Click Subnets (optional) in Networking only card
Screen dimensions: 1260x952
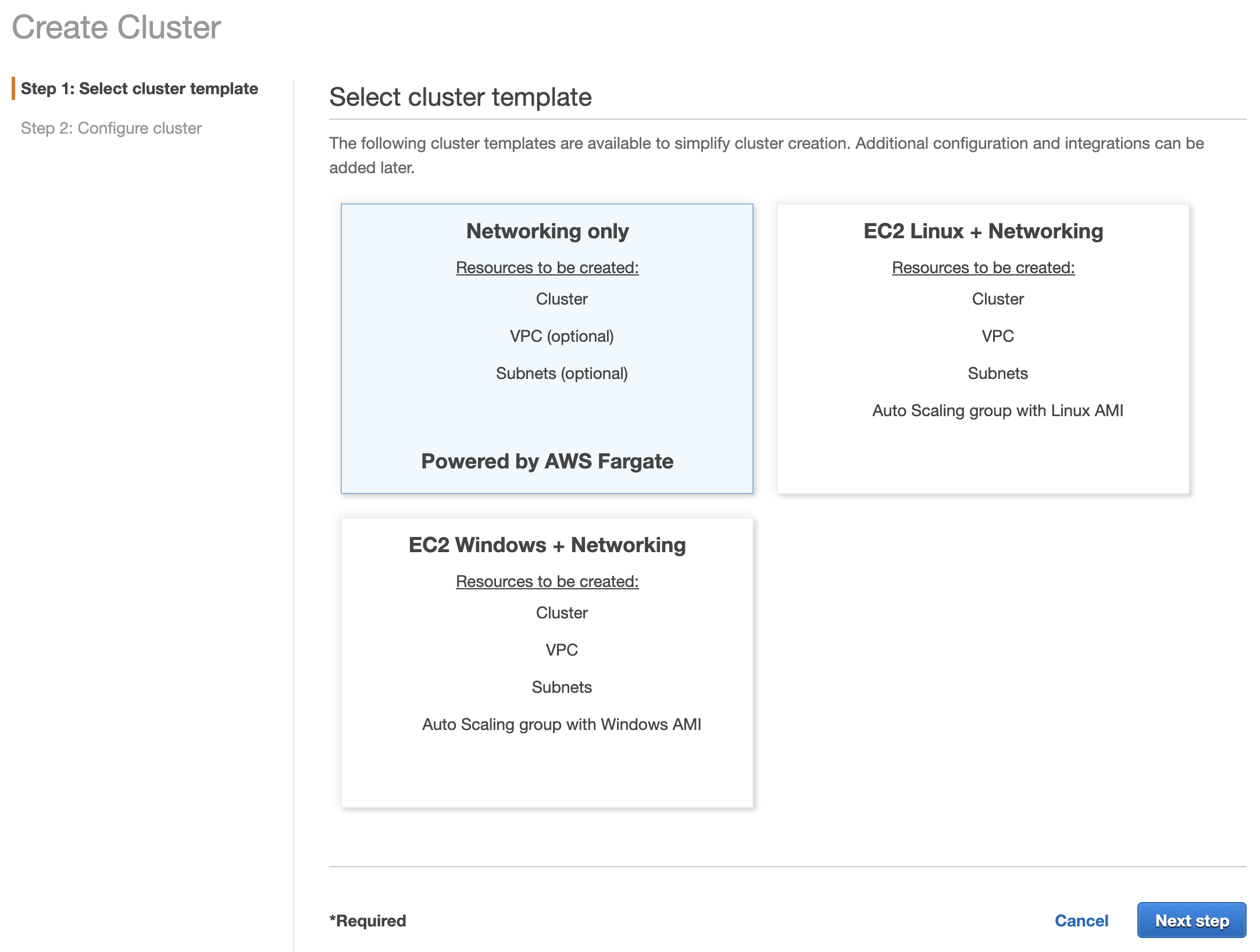coord(562,373)
